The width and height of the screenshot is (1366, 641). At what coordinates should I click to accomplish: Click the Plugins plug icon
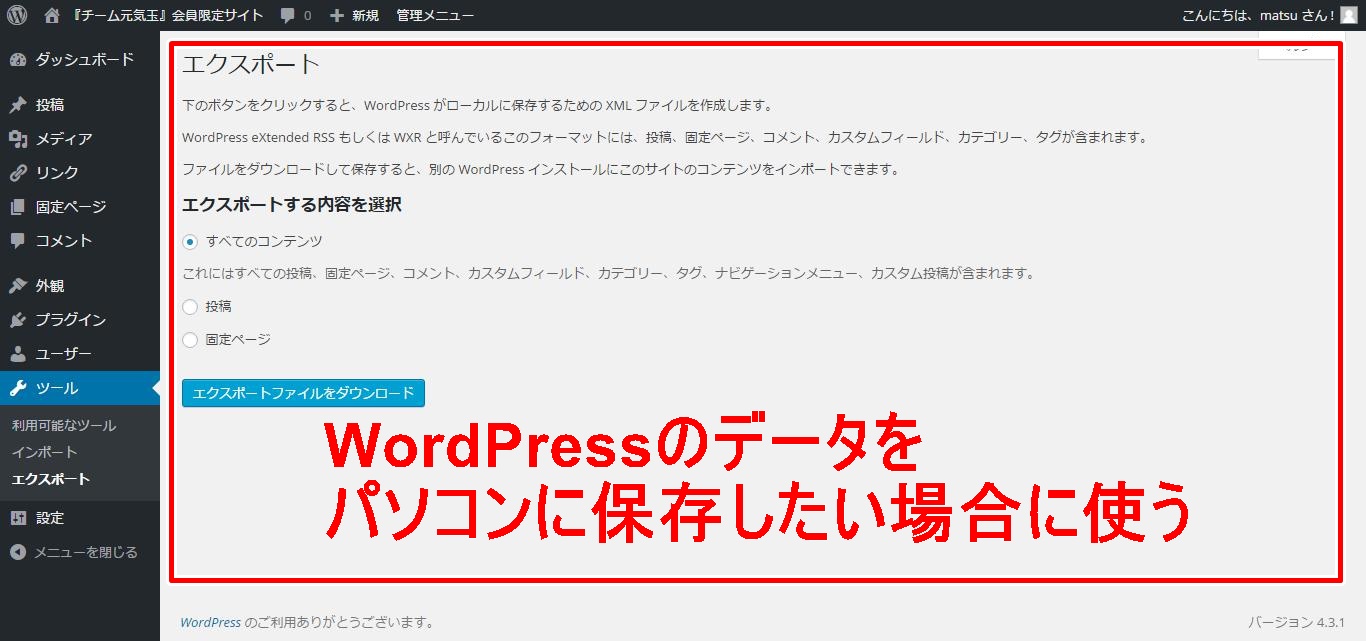(x=17, y=320)
